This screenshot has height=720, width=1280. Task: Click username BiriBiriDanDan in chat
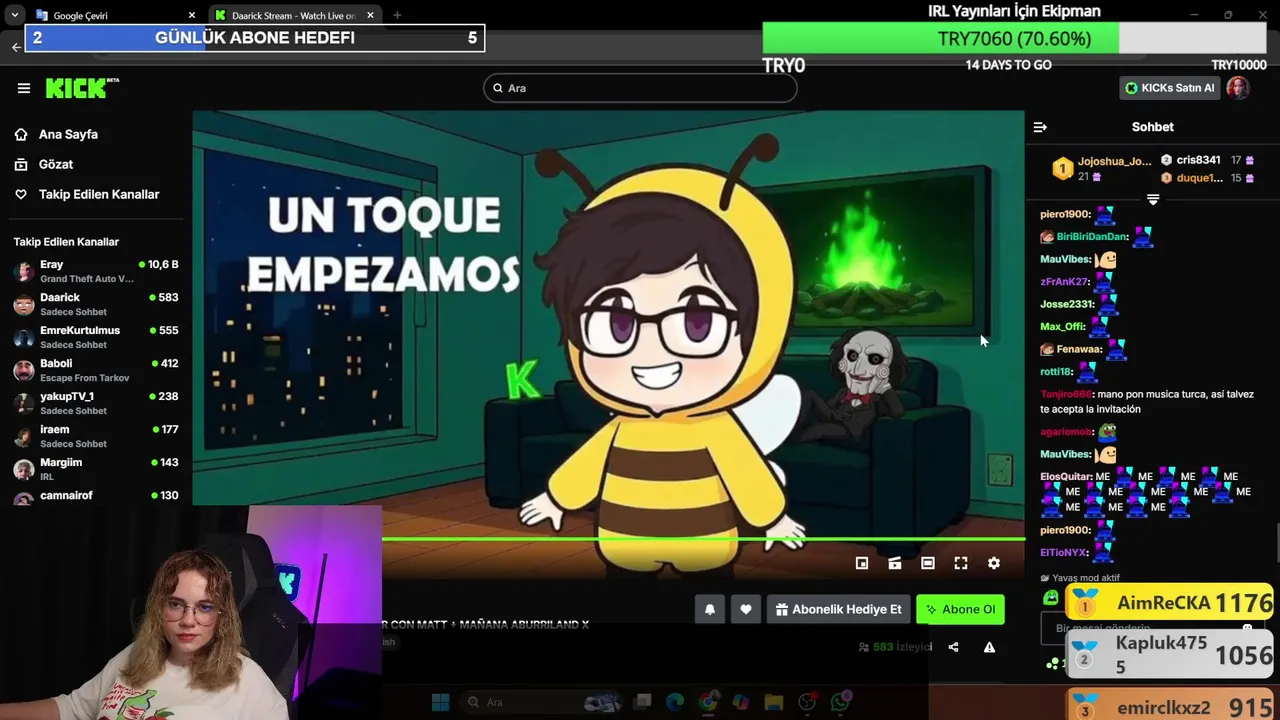[x=1092, y=237]
